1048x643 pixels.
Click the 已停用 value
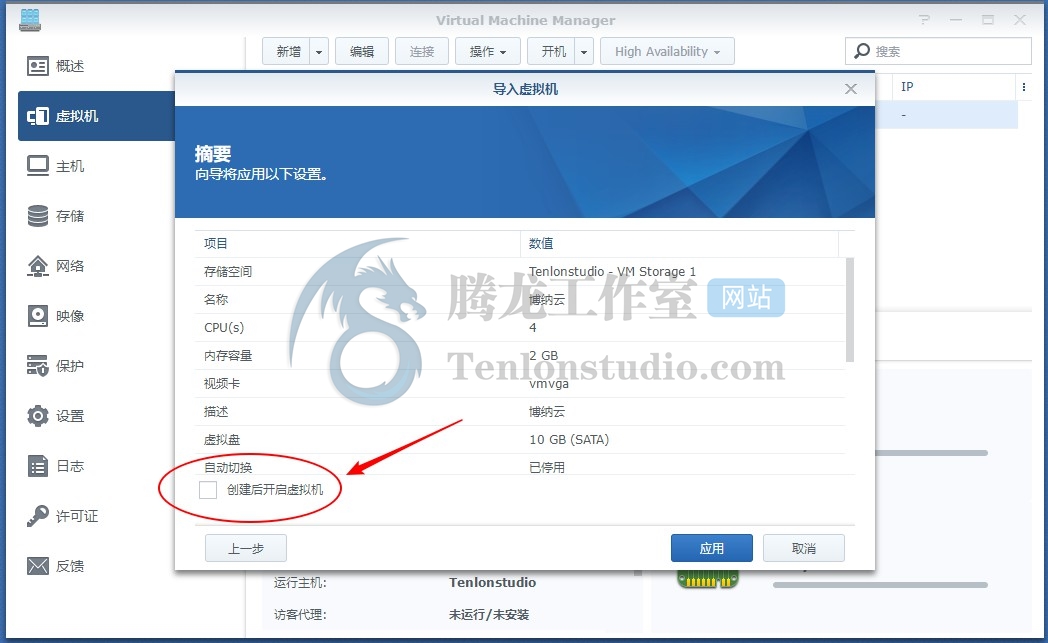547,467
